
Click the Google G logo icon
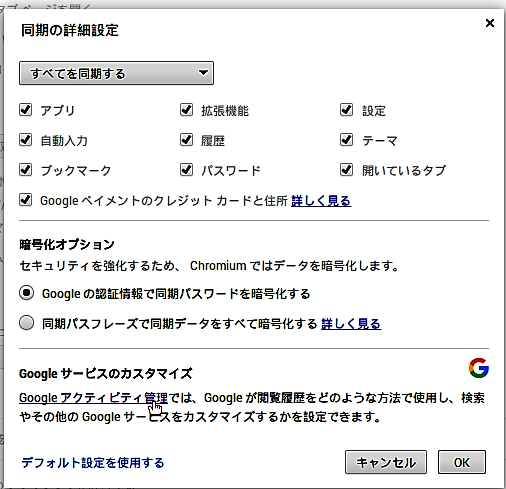tap(479, 368)
